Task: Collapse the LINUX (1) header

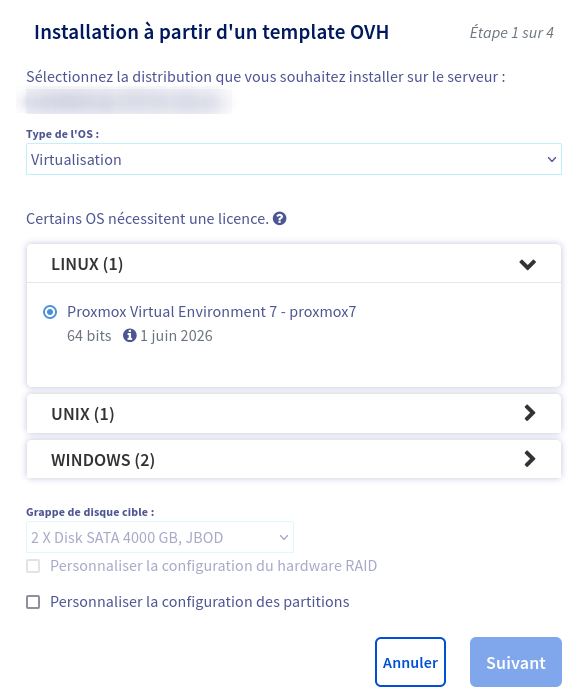Action: (294, 264)
